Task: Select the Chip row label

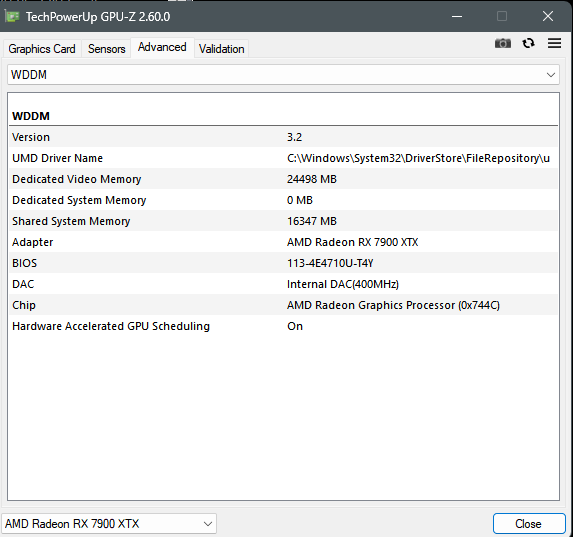Action: click(x=24, y=305)
